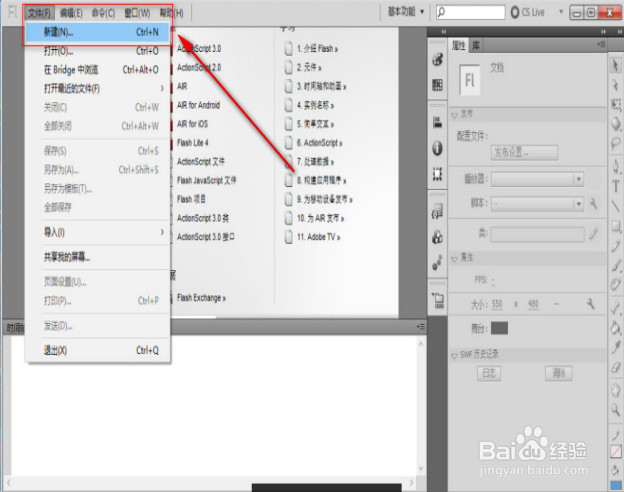Collapse the 发布 section
This screenshot has width=624, height=492.
(454, 115)
